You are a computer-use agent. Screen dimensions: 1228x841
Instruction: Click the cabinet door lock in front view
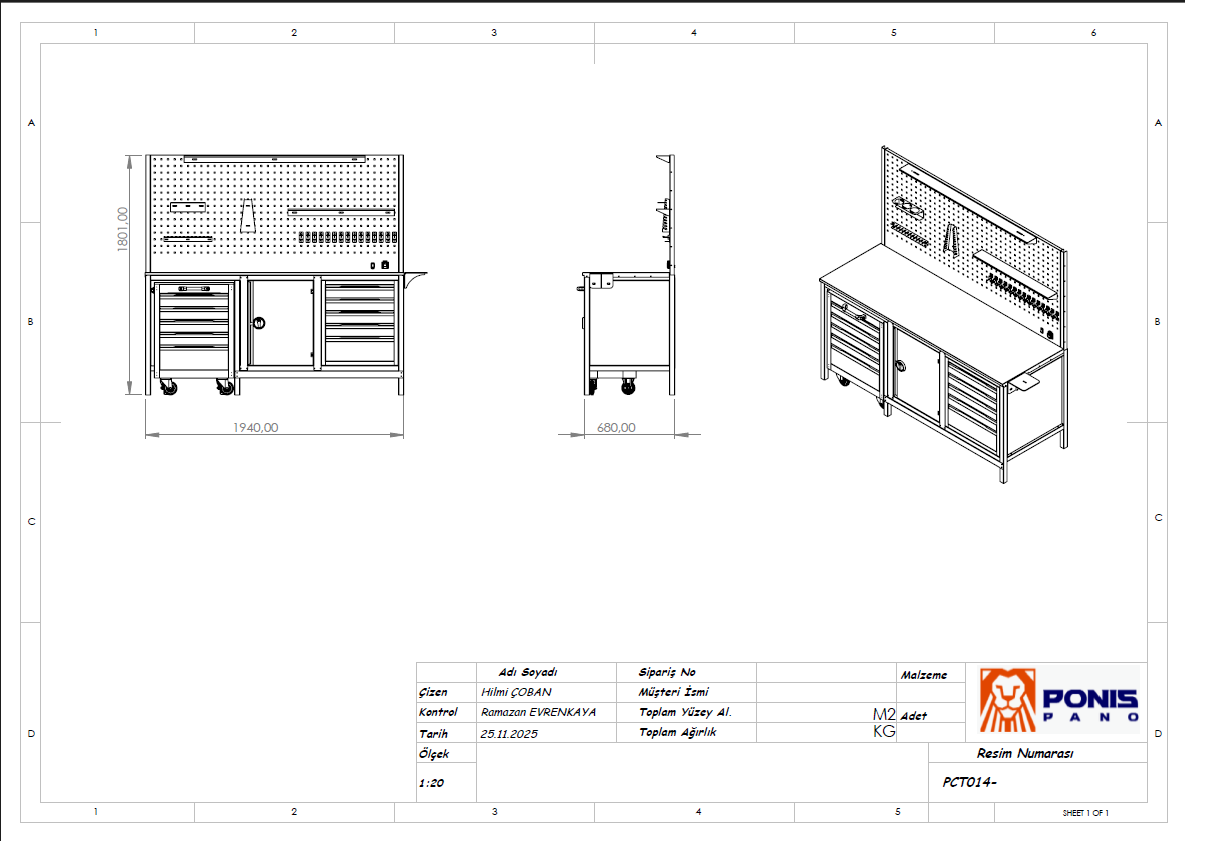point(260,322)
